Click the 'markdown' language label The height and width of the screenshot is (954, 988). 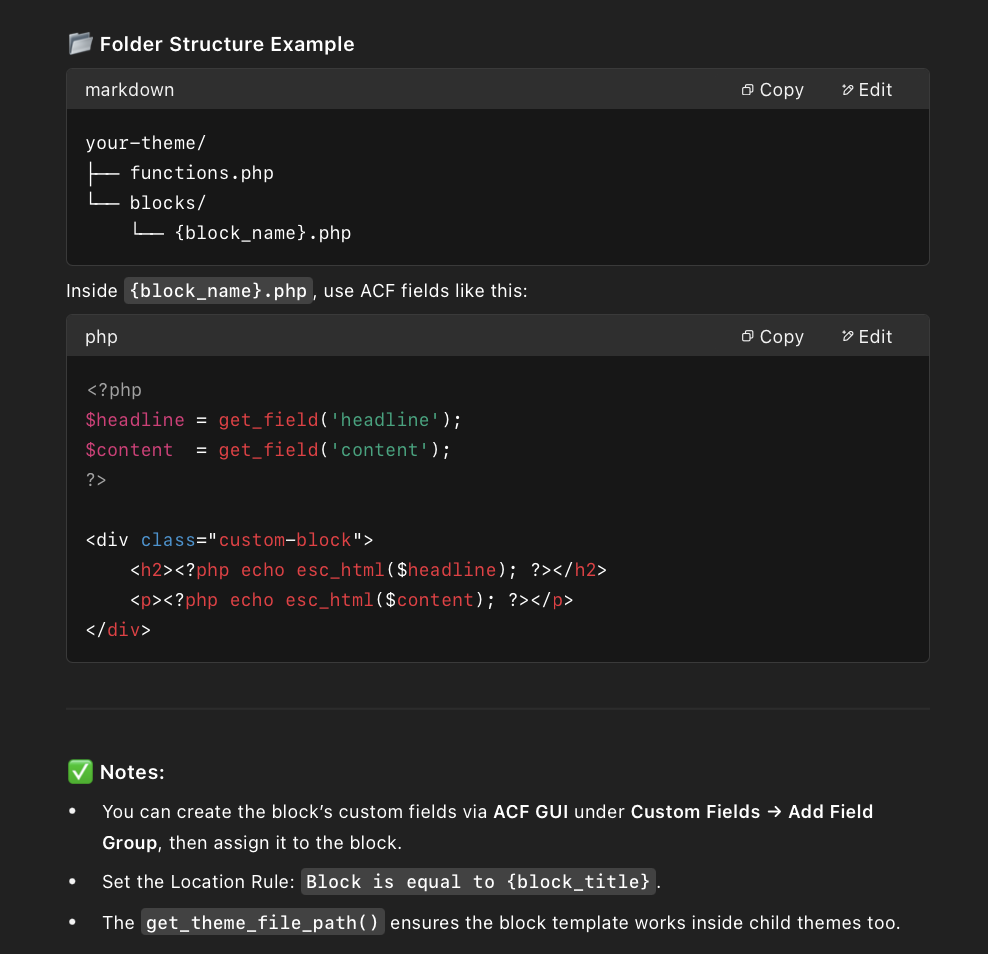click(x=129, y=90)
